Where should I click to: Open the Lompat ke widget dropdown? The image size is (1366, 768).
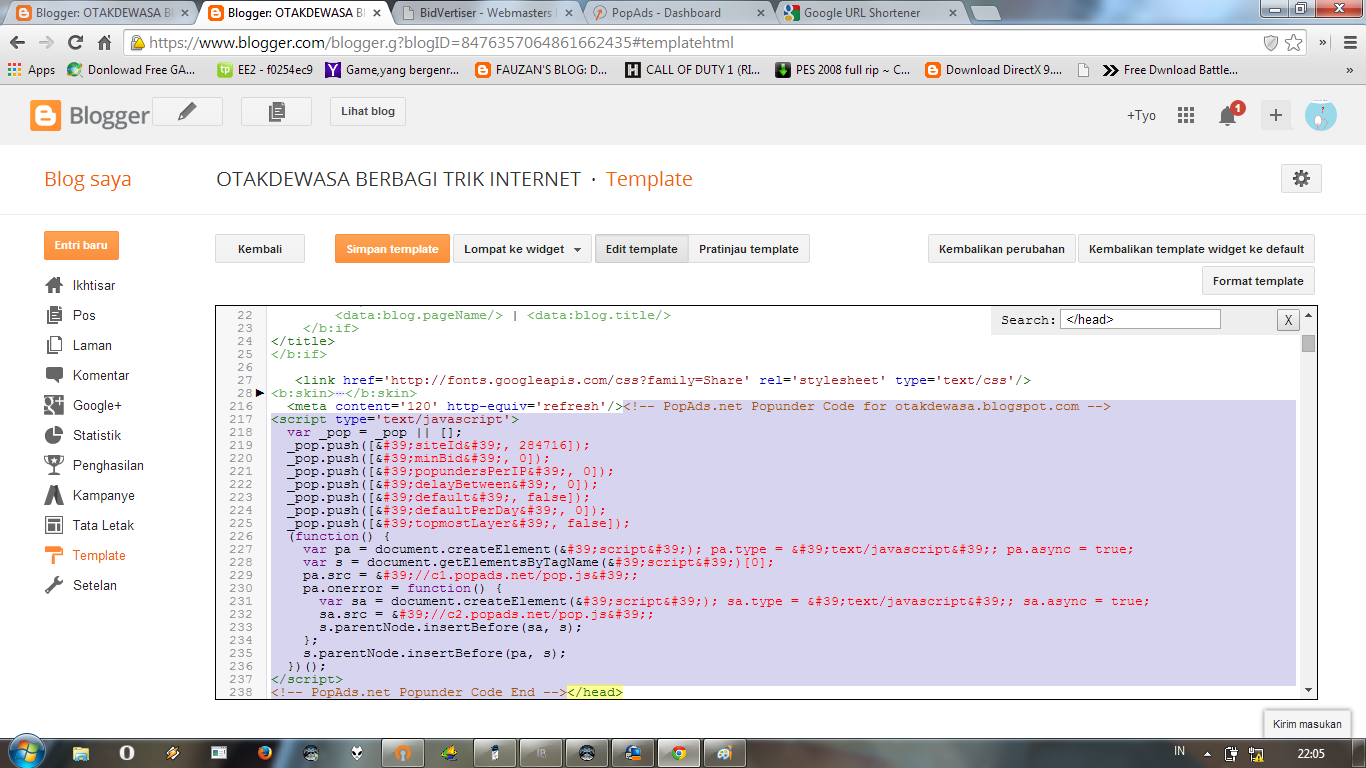click(523, 249)
